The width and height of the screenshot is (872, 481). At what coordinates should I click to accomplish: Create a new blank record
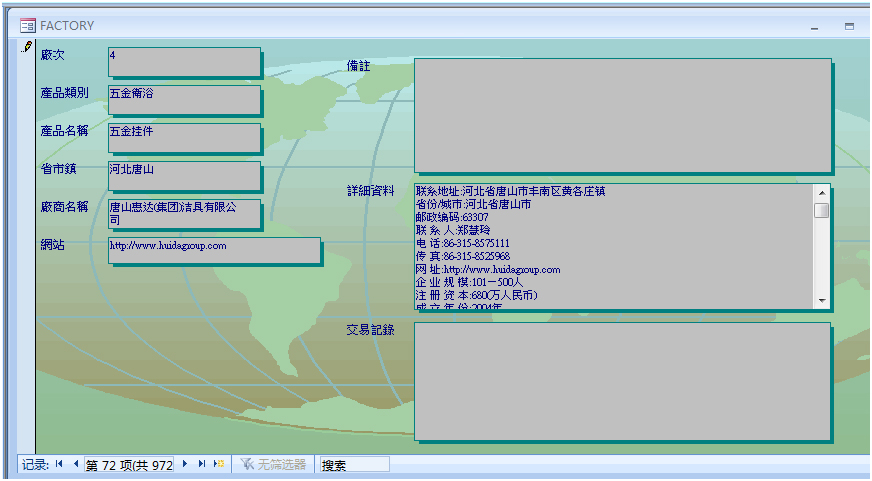pyautogui.click(x=219, y=464)
